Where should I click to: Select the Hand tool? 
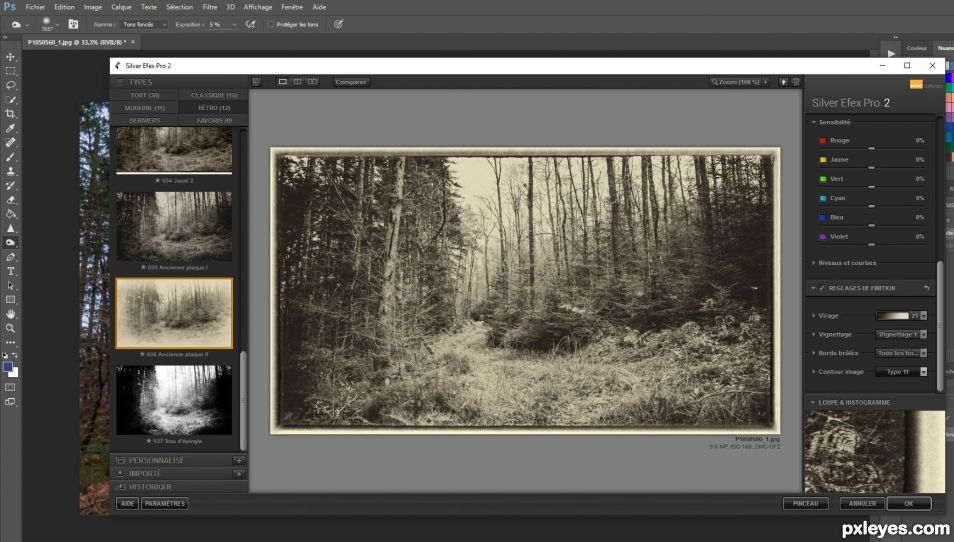point(10,314)
